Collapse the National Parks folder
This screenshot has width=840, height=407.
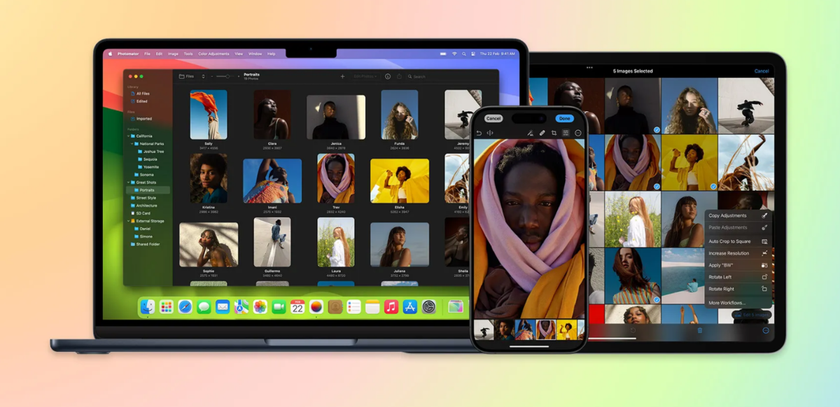pos(132,144)
